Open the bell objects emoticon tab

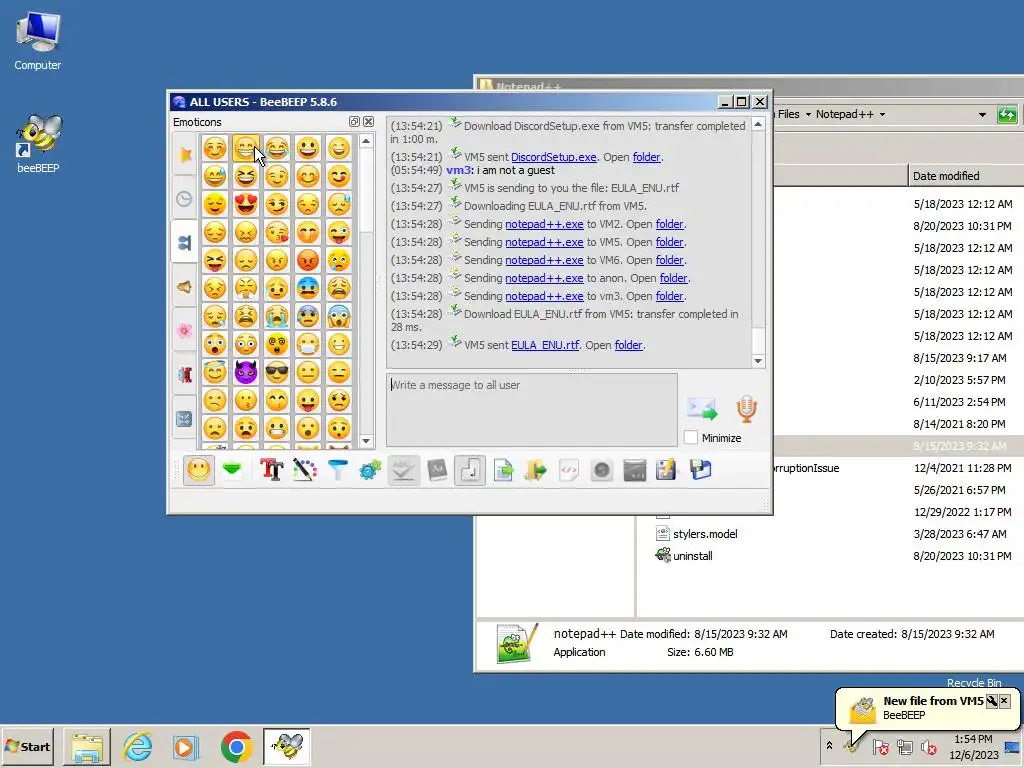[x=185, y=287]
